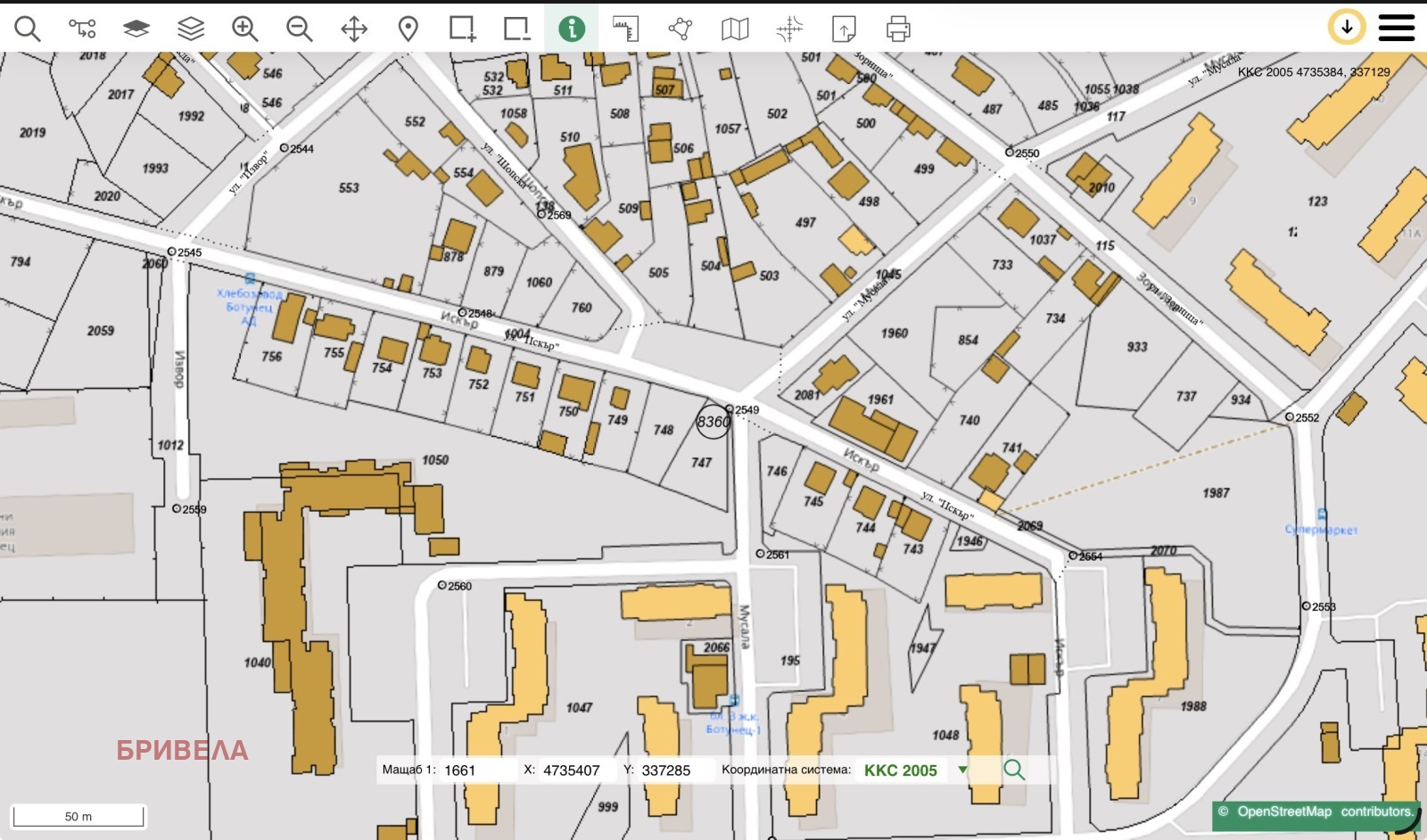Open the OpenStreetMap contributors link

(x=1316, y=811)
